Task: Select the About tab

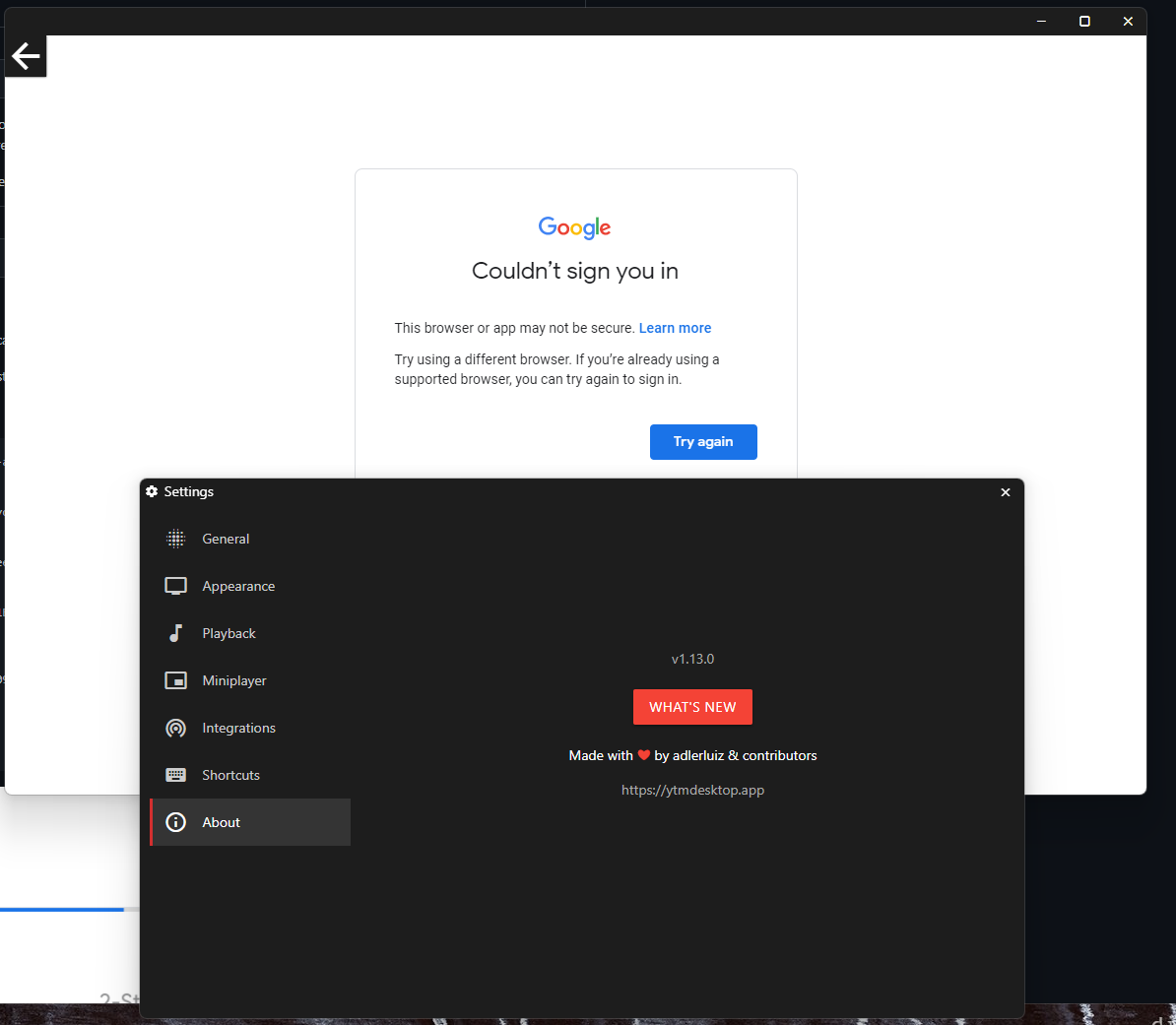Action: coord(250,822)
